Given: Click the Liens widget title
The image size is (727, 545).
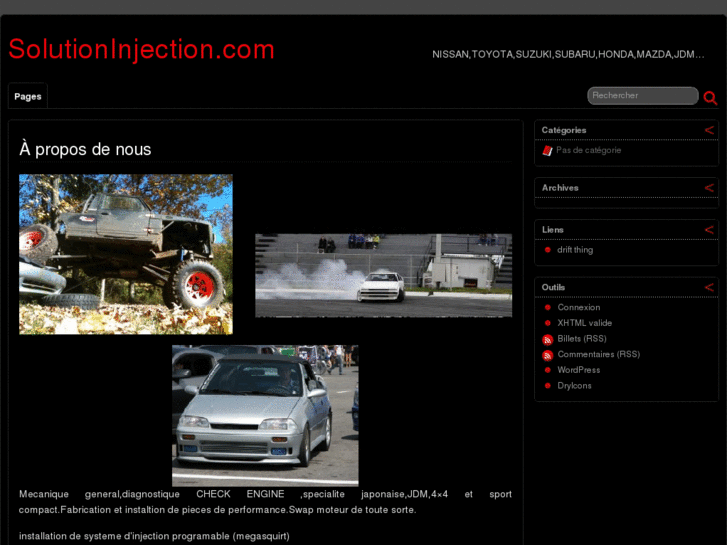Looking at the screenshot, I should 553,230.
